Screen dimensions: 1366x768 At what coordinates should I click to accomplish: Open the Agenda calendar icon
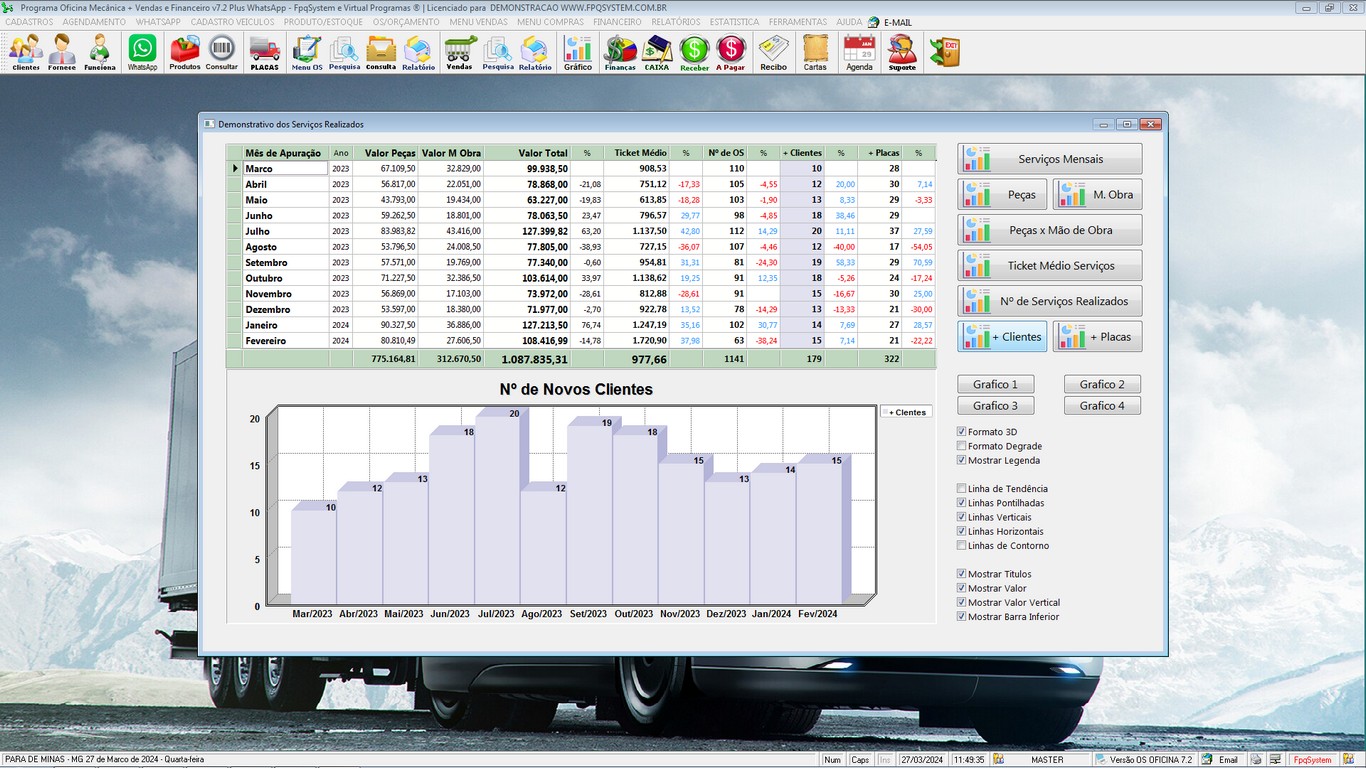click(859, 51)
